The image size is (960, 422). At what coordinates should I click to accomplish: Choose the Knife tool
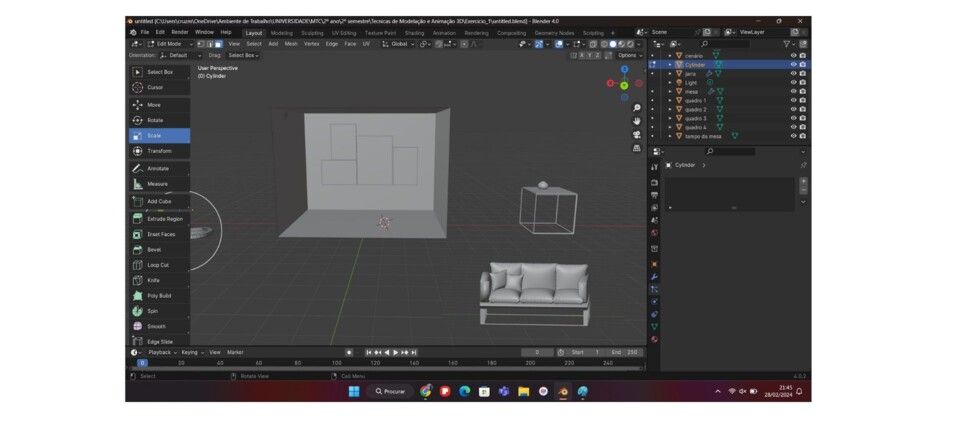click(x=153, y=280)
